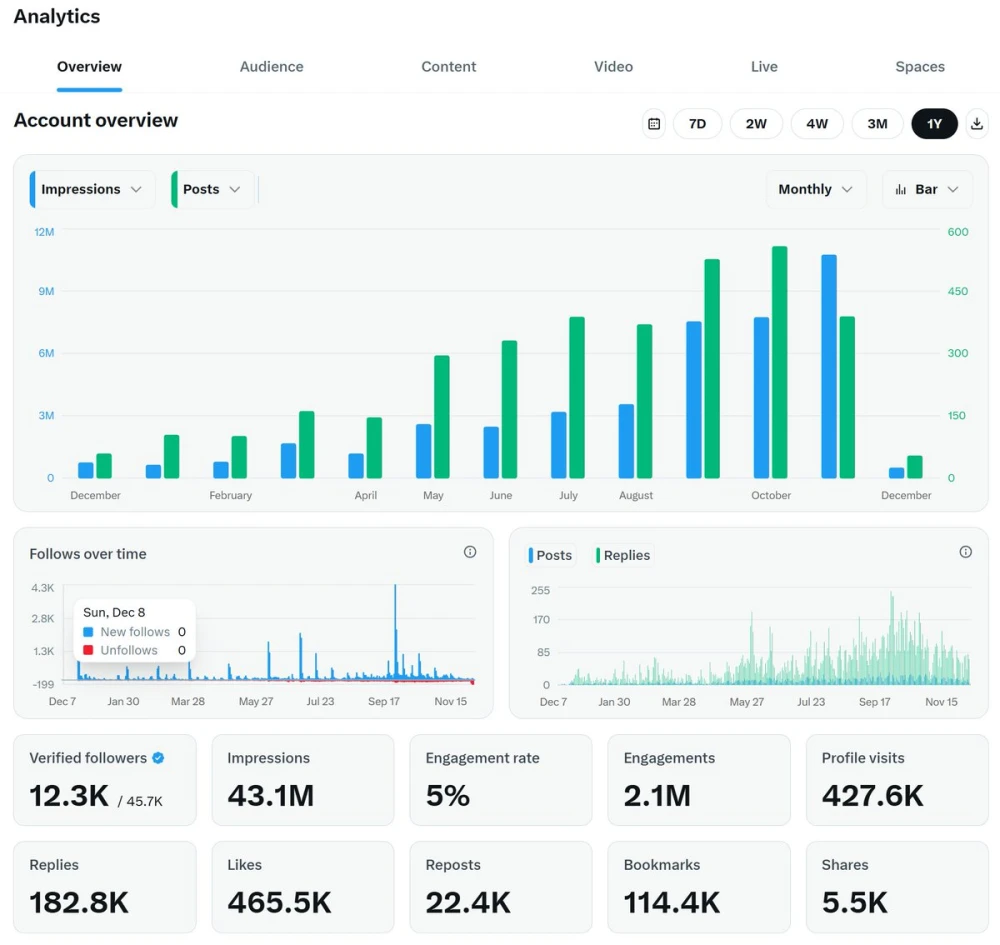Expand the Posts metric dropdown

point(212,189)
